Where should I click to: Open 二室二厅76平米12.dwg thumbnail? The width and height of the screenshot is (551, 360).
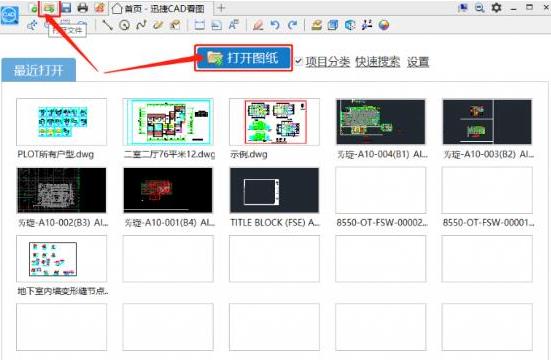click(x=168, y=122)
